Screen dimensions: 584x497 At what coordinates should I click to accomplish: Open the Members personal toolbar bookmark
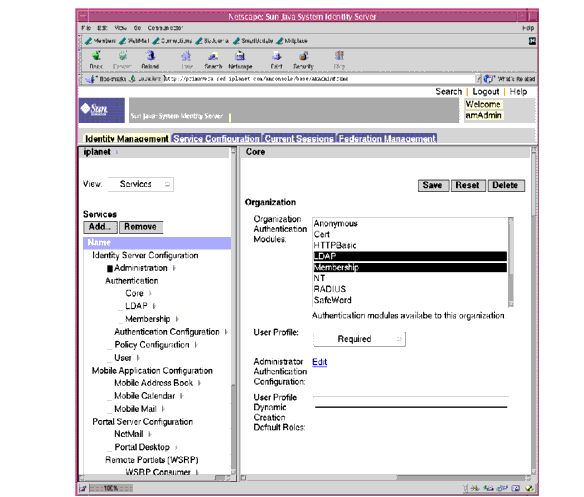pos(101,41)
